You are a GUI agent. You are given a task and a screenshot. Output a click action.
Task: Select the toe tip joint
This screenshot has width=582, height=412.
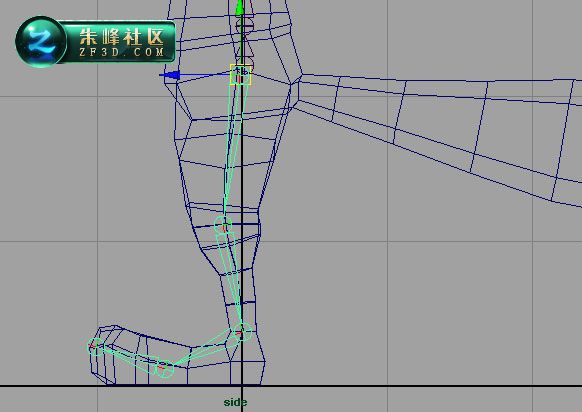95,346
